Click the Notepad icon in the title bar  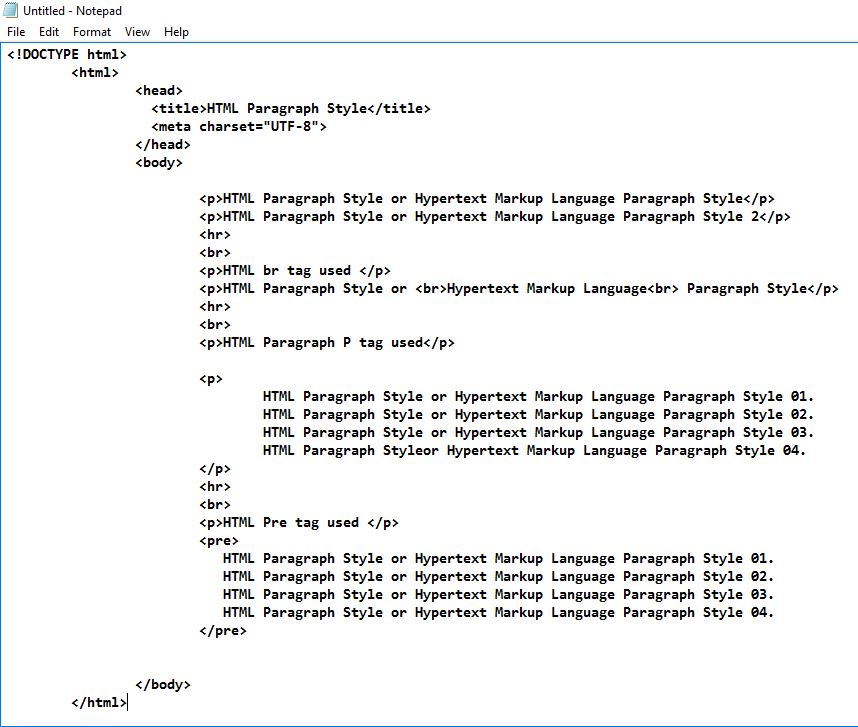[10, 11]
